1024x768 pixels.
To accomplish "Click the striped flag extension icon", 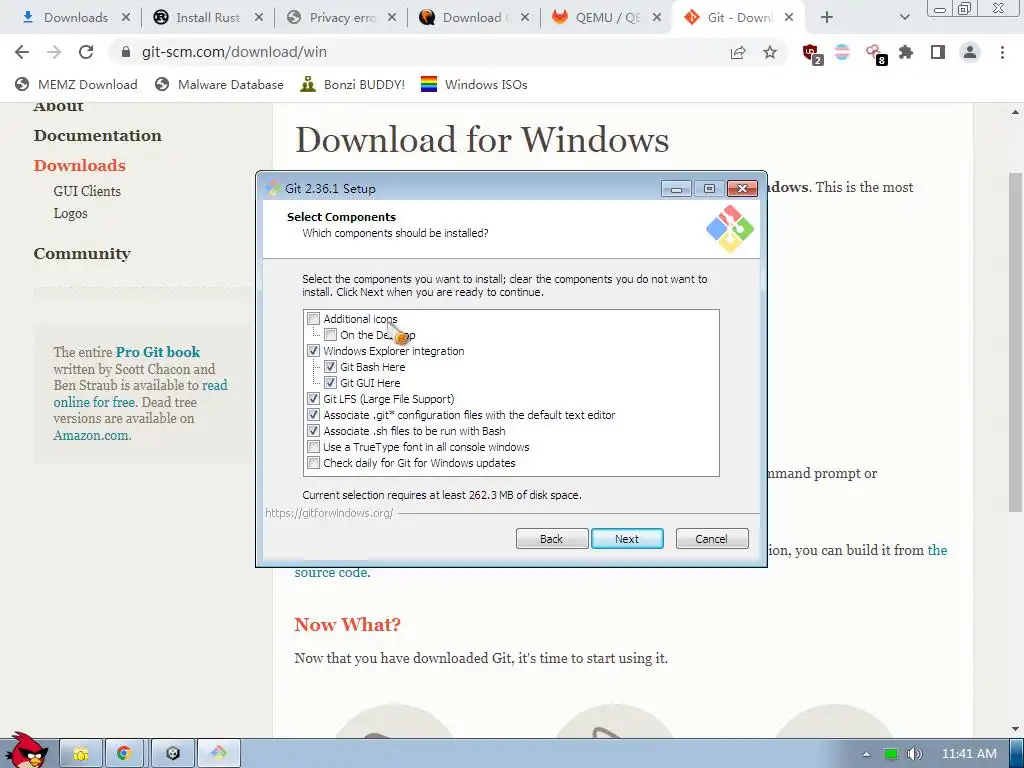I will (x=842, y=52).
